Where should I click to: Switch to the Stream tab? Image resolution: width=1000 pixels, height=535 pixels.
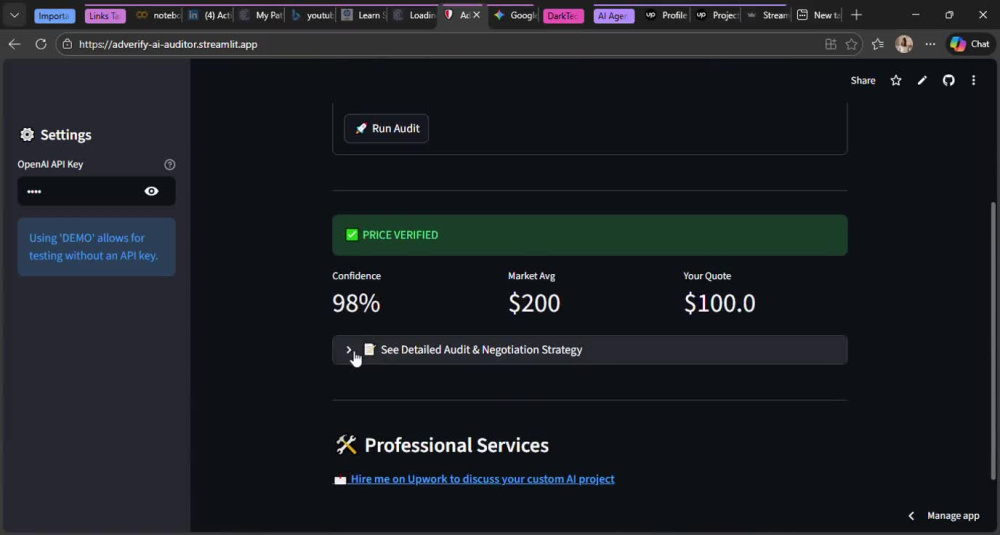click(768, 15)
